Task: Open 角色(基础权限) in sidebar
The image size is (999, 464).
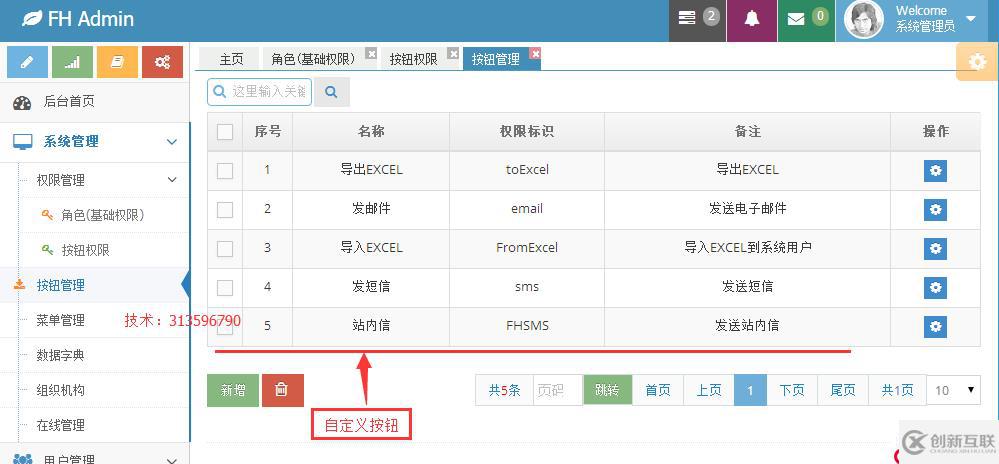Action: click(102, 215)
